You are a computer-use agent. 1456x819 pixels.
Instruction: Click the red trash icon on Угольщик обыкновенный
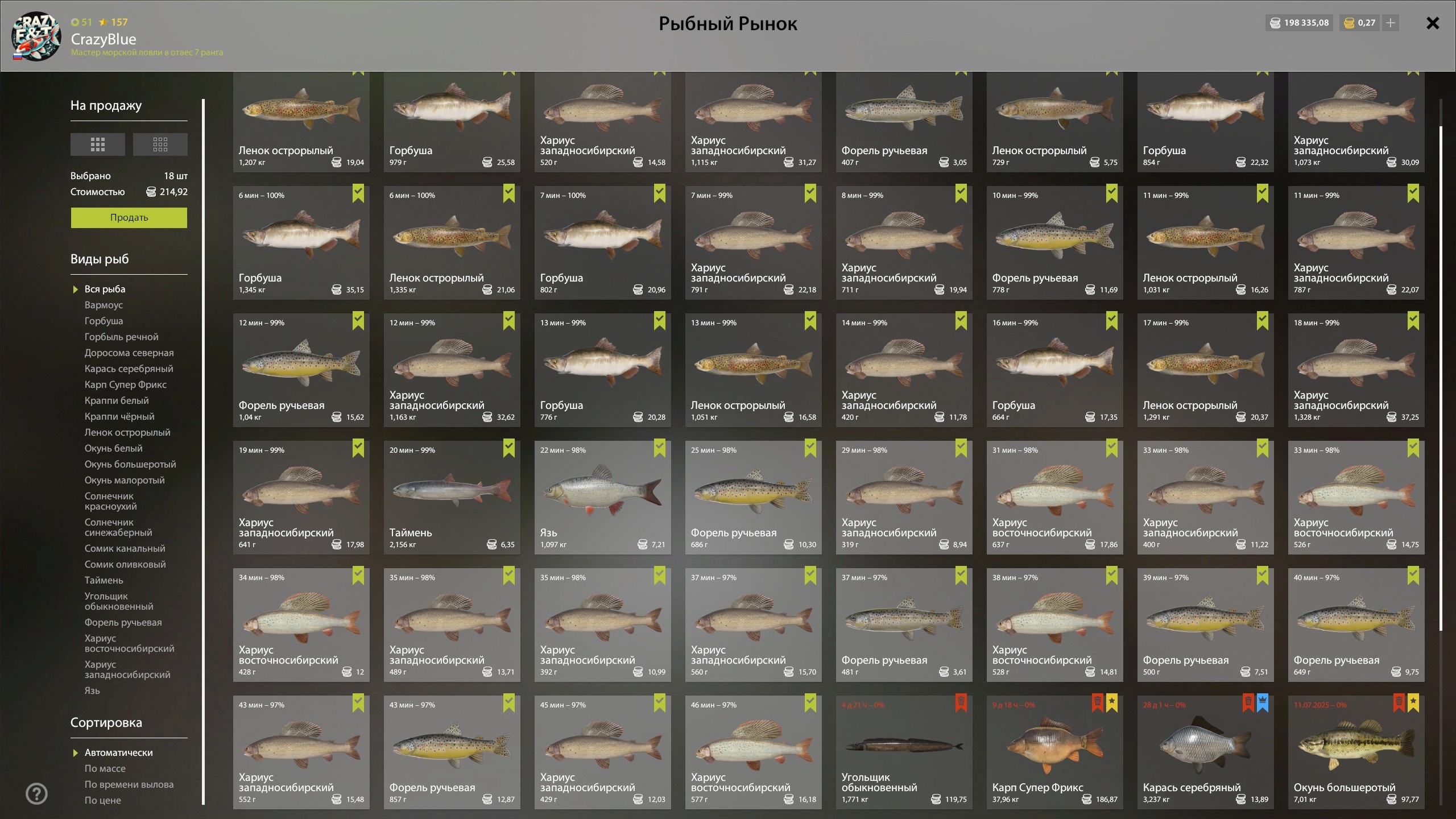click(x=961, y=703)
